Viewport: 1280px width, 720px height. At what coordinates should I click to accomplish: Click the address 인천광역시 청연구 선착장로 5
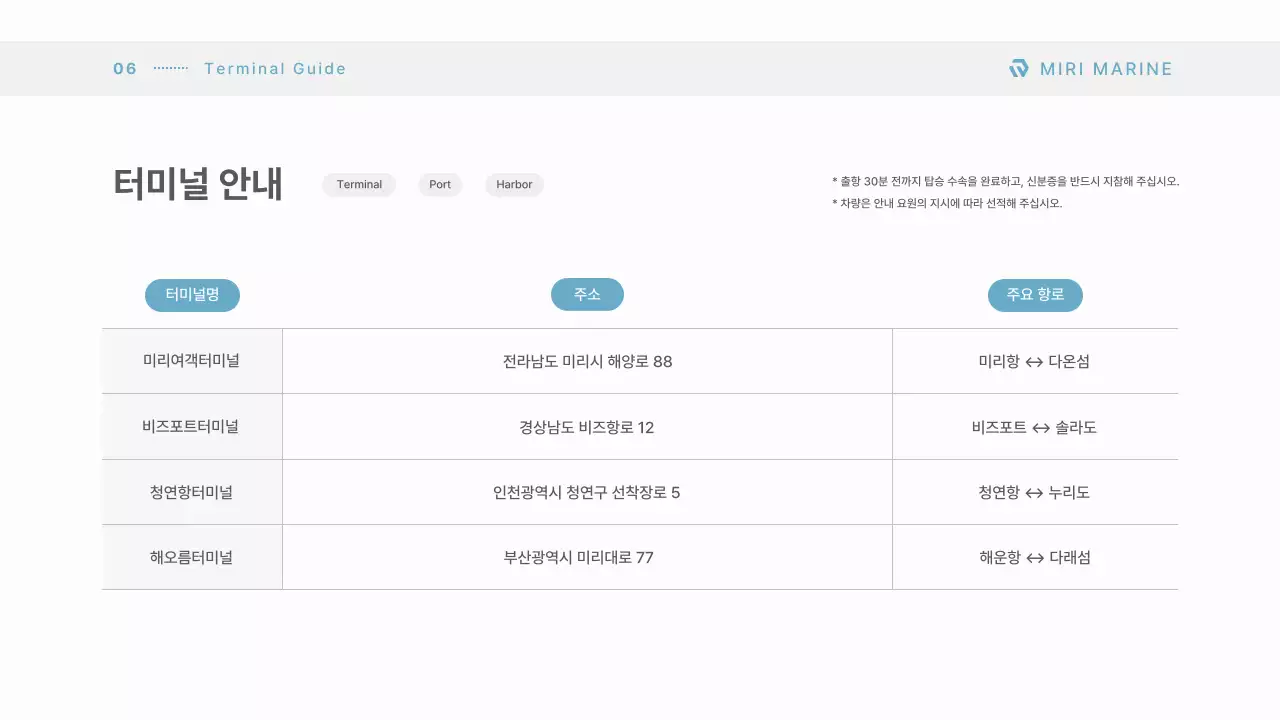pos(587,492)
